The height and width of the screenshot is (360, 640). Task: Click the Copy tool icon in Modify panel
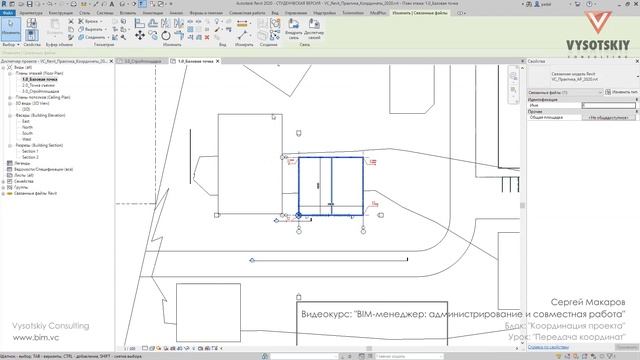153,36
